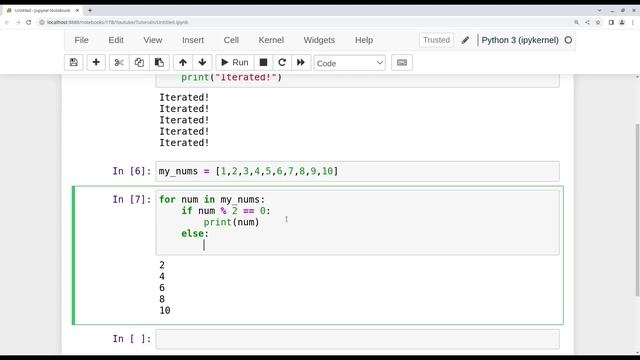Select the Untitled Jupyter Notebook tab

coord(42,10)
